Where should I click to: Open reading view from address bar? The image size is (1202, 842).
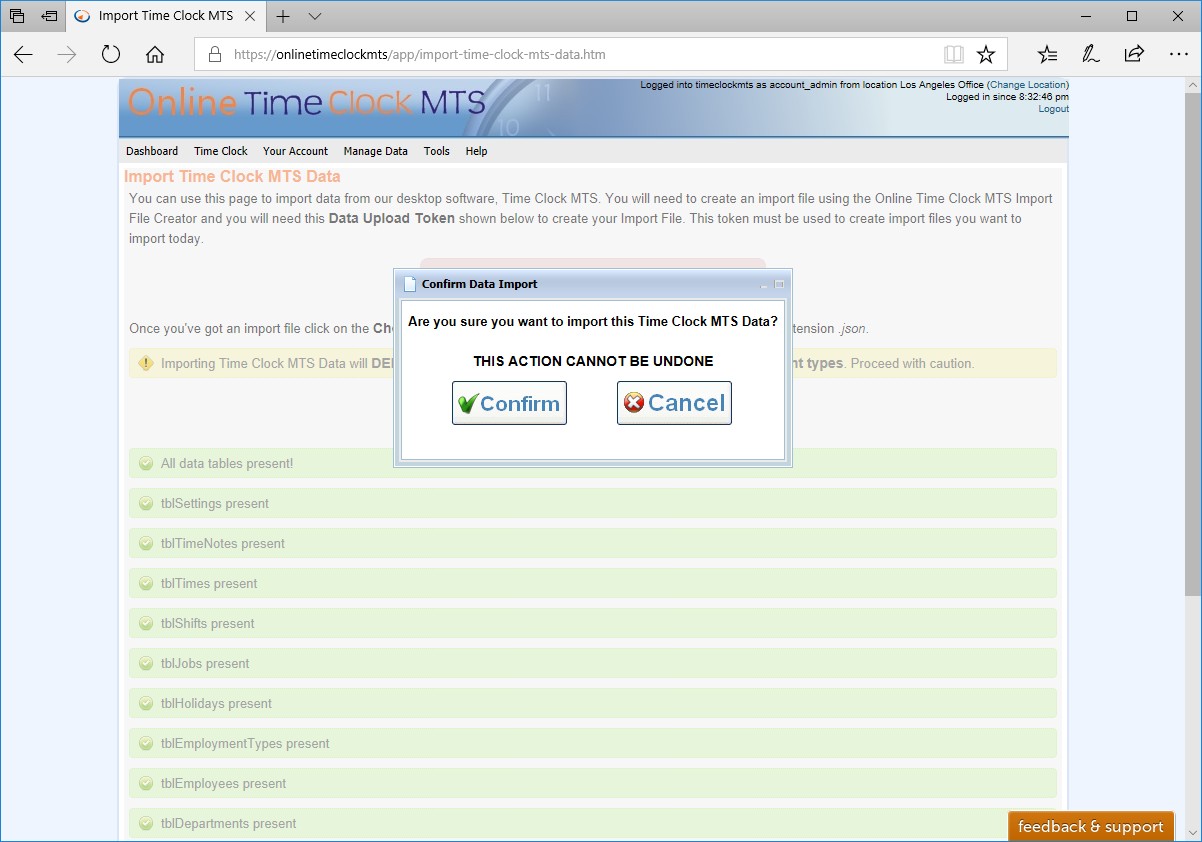953,55
